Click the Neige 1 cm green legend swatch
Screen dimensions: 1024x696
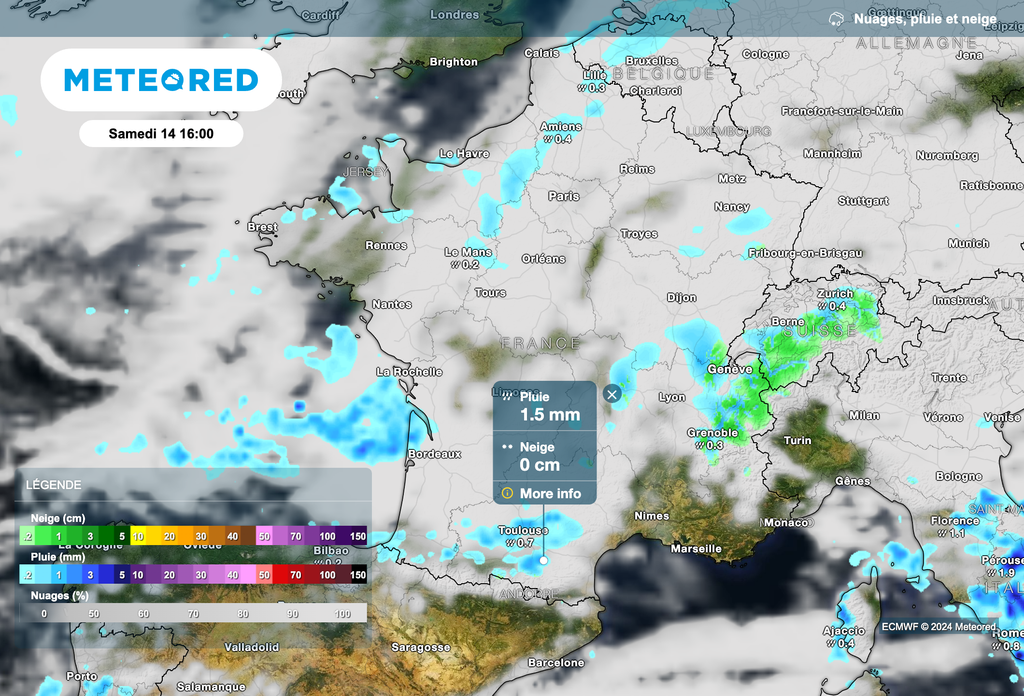point(59,536)
